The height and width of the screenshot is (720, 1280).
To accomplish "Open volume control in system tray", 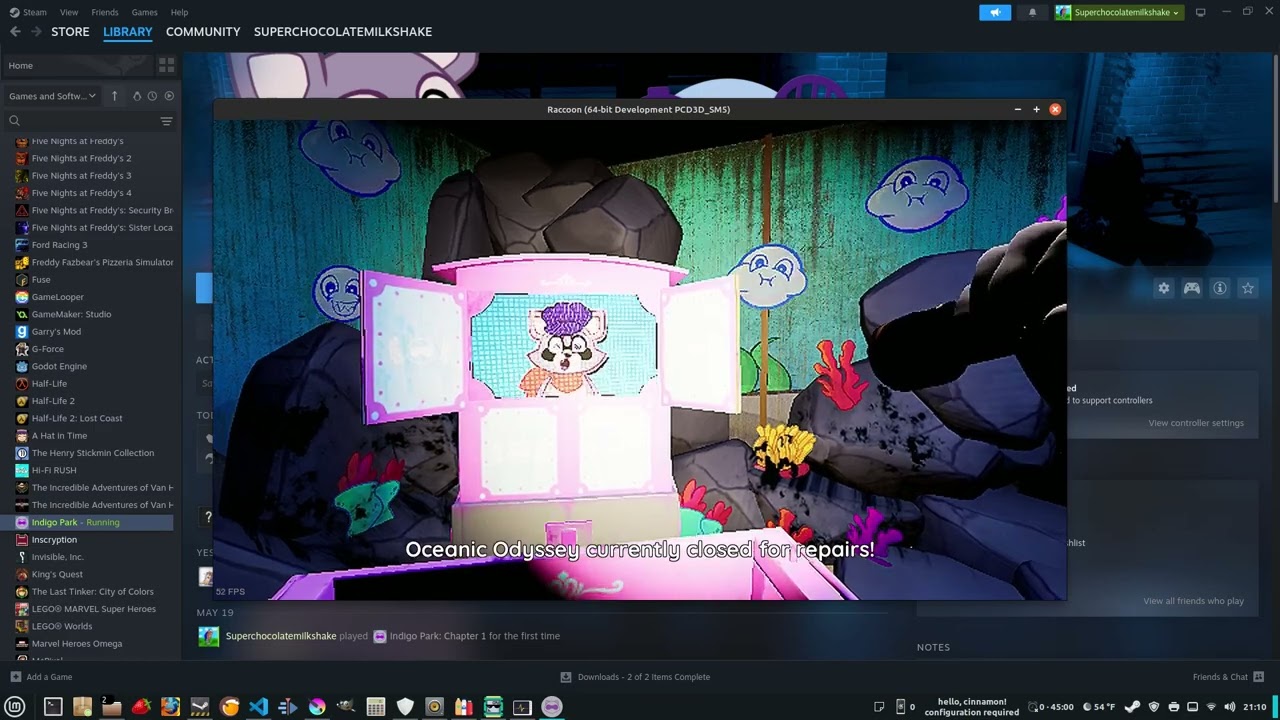I will (x=1230, y=707).
